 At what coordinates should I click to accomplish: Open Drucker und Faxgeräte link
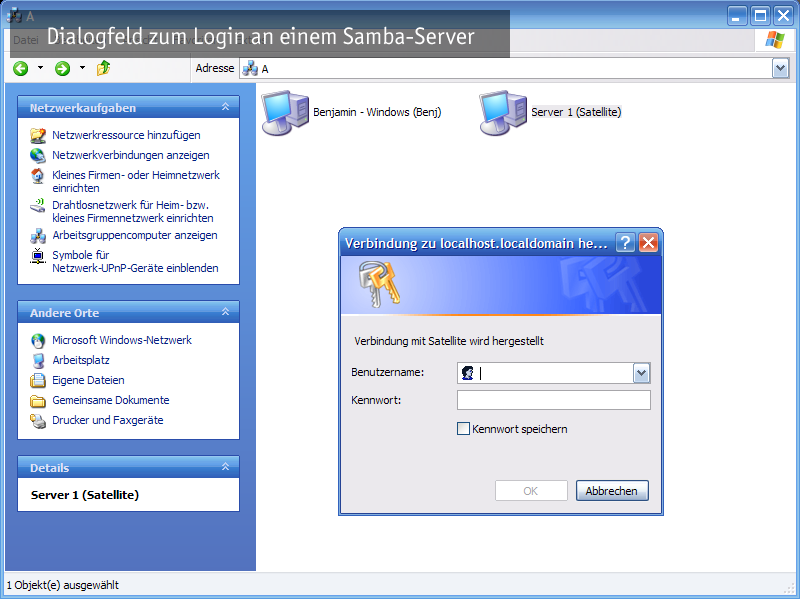point(108,420)
